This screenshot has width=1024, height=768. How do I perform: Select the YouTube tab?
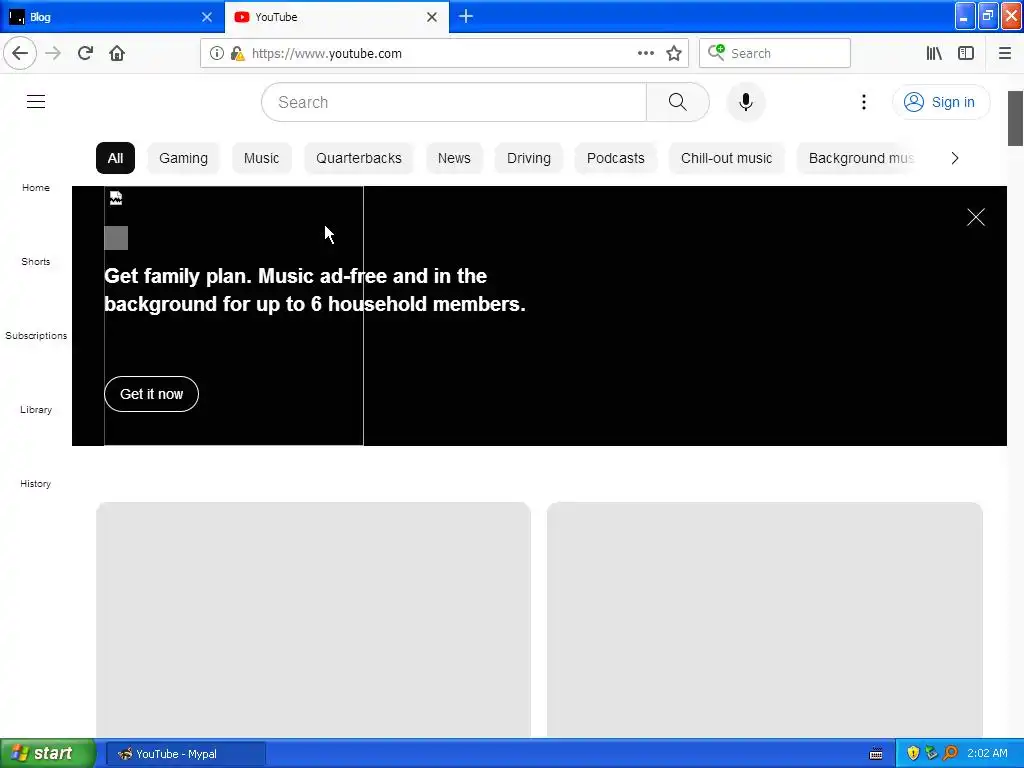[x=337, y=17]
